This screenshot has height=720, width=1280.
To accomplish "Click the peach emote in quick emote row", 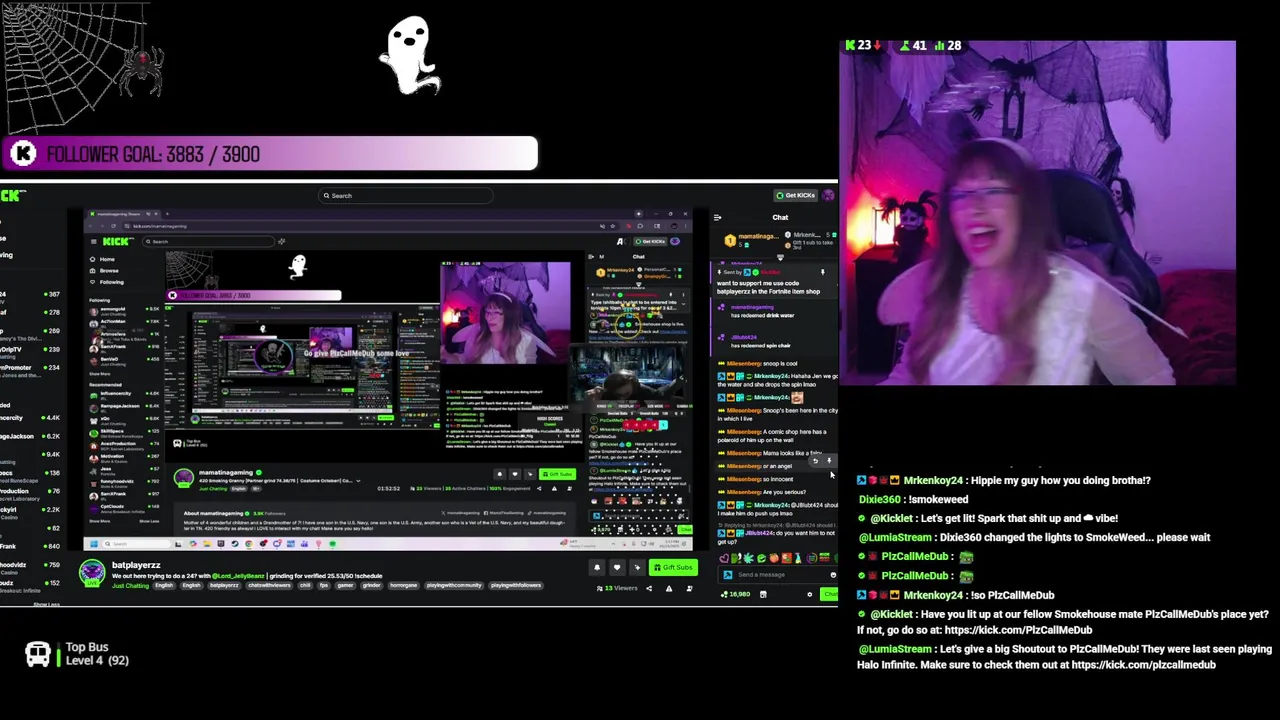I will tap(774, 558).
